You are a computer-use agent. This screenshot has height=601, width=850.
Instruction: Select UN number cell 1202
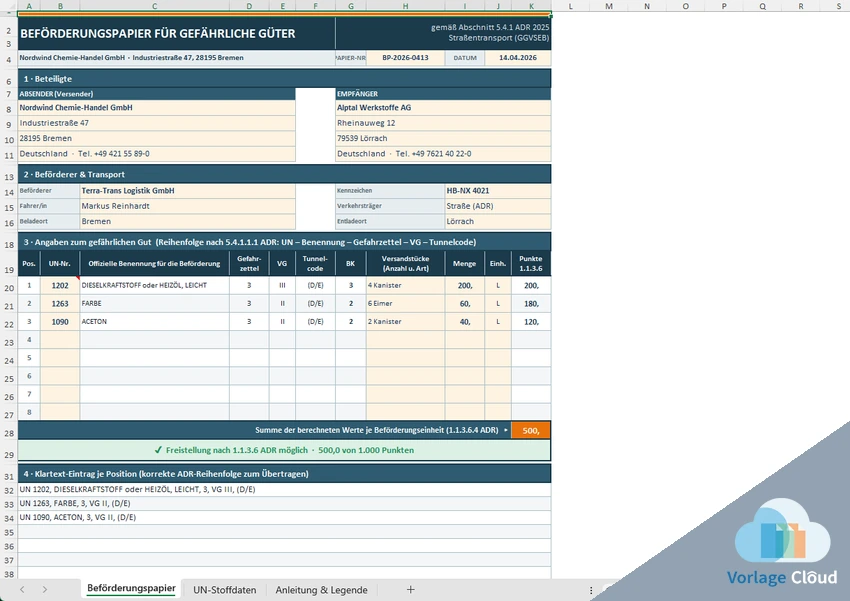pos(60,285)
